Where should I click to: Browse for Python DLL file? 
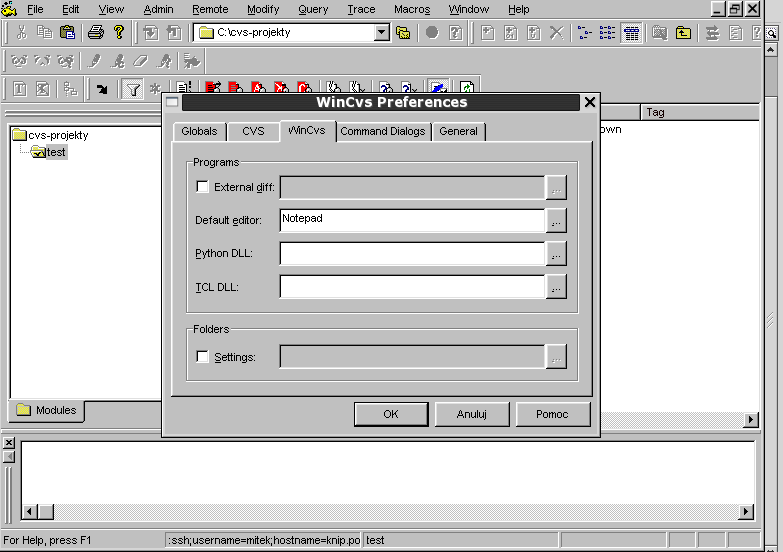[x=556, y=254]
